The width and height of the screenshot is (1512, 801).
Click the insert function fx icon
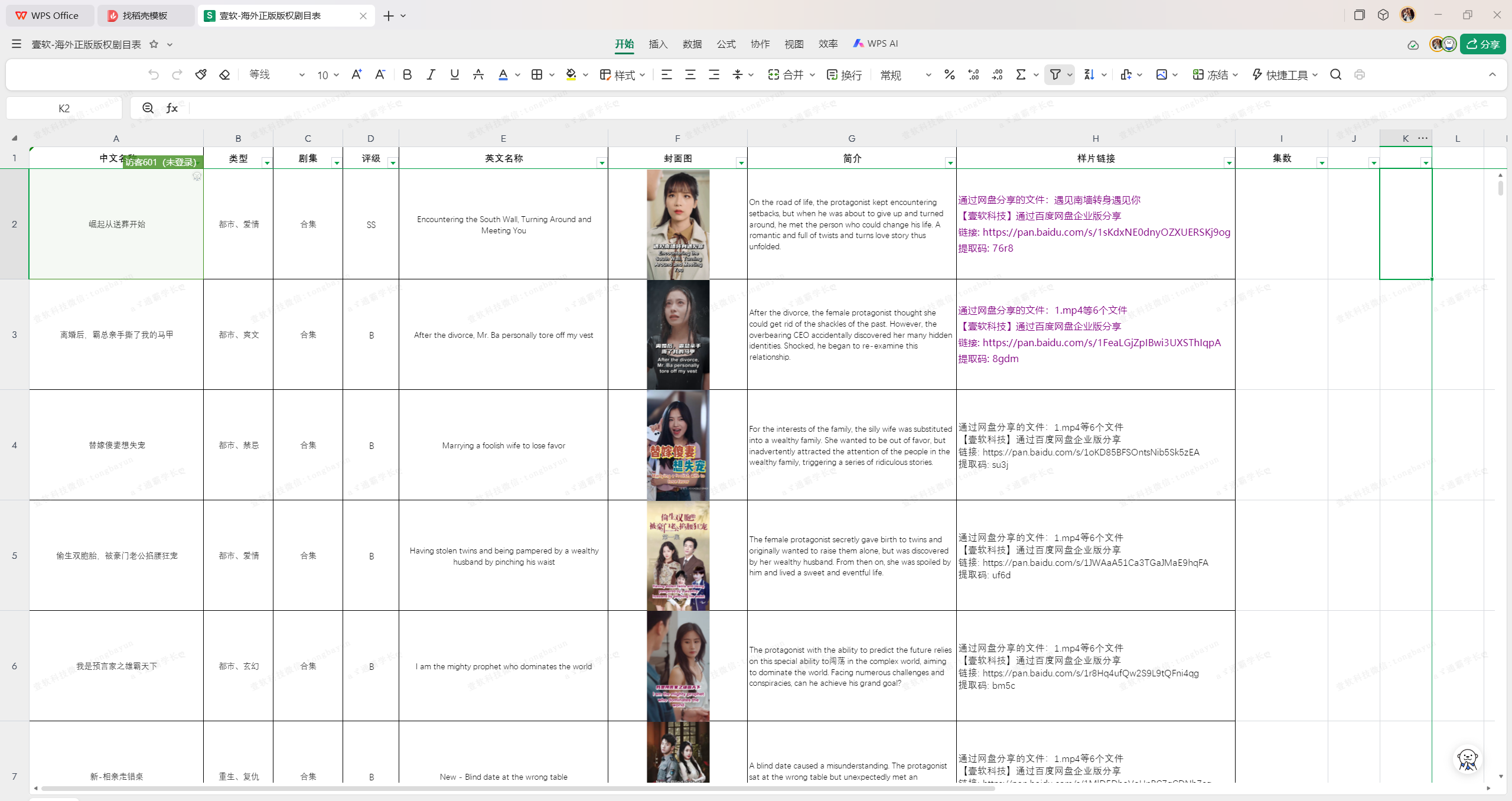tap(172, 108)
